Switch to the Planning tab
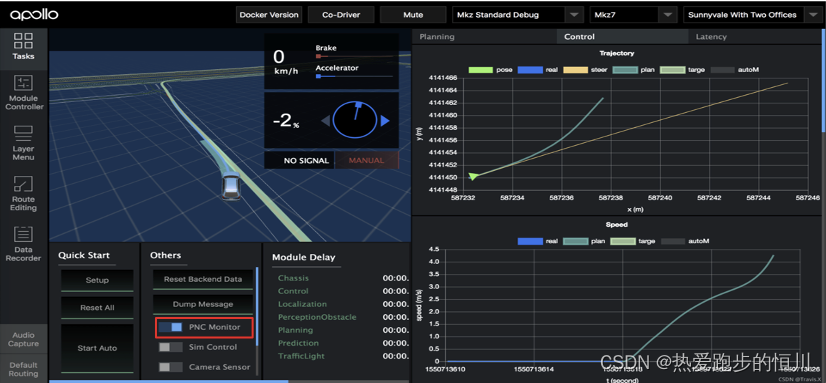The height and width of the screenshot is (383, 826). [x=437, y=37]
